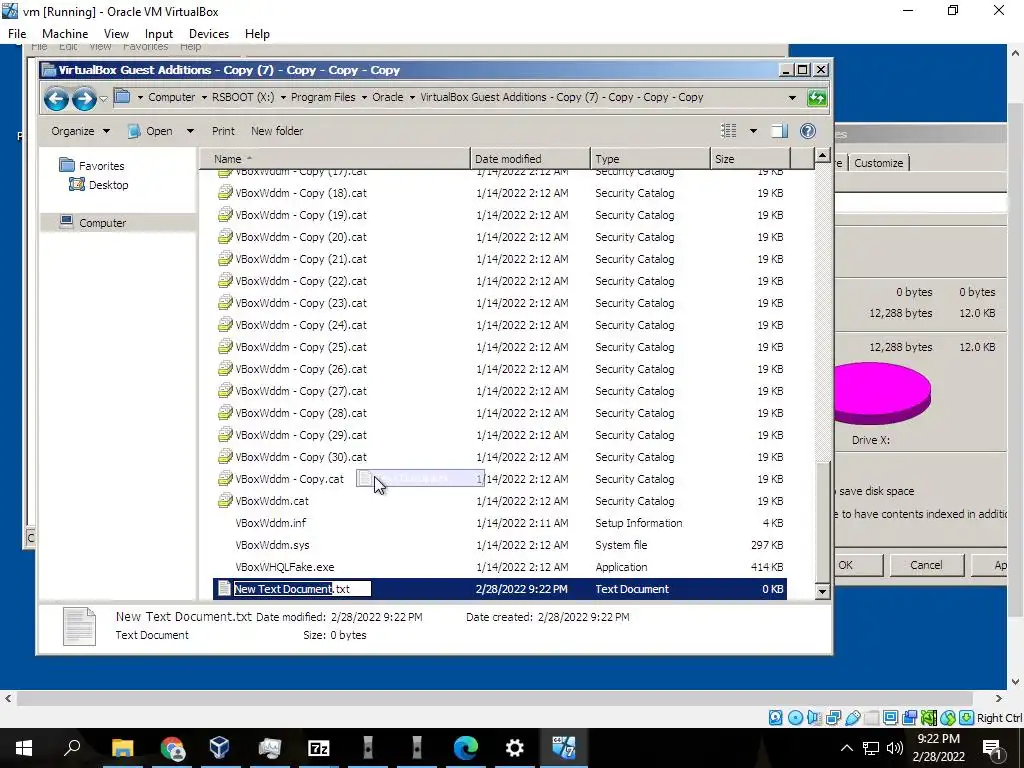
Task: Click VirtualBox hard disk activity status icon
Action: (775, 718)
